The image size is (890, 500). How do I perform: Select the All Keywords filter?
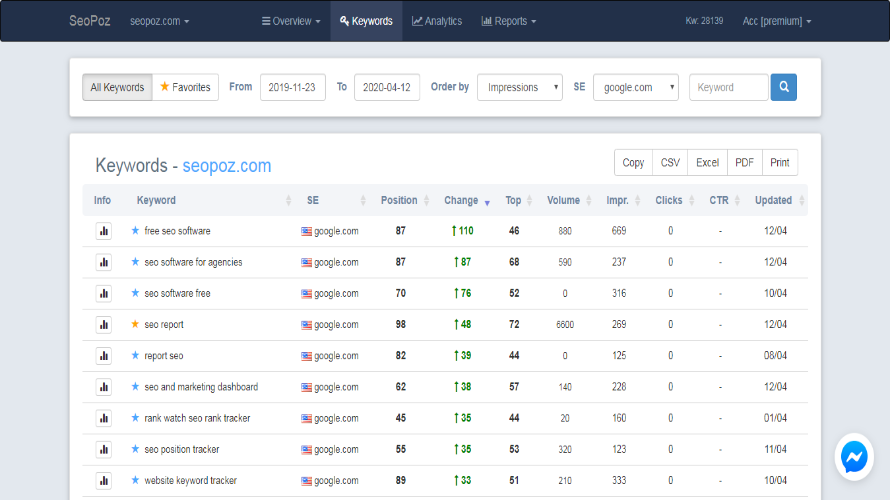point(117,87)
